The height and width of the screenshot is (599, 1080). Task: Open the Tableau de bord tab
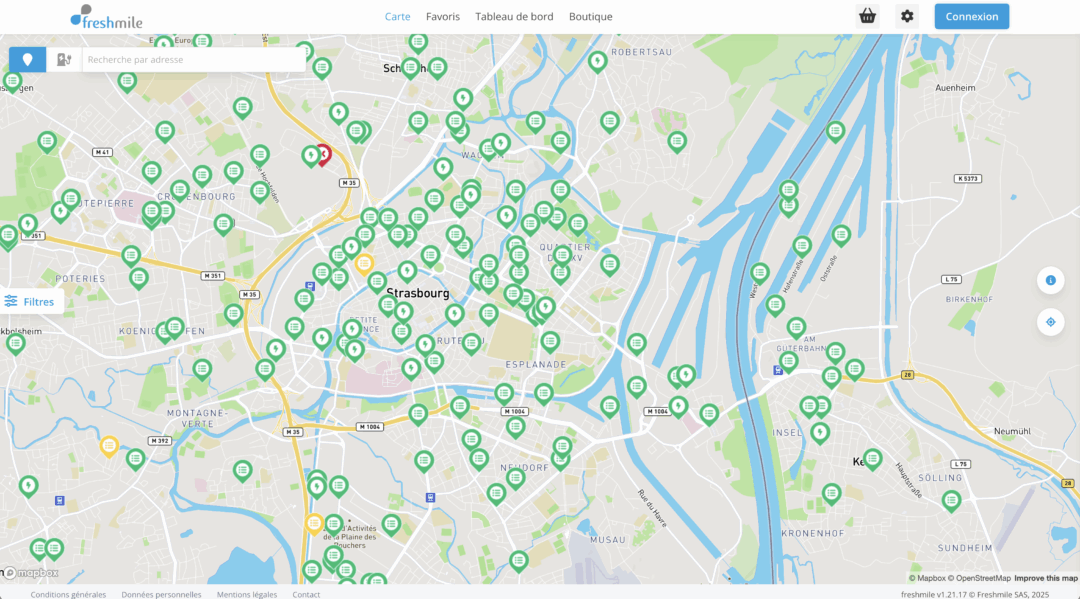tap(514, 17)
